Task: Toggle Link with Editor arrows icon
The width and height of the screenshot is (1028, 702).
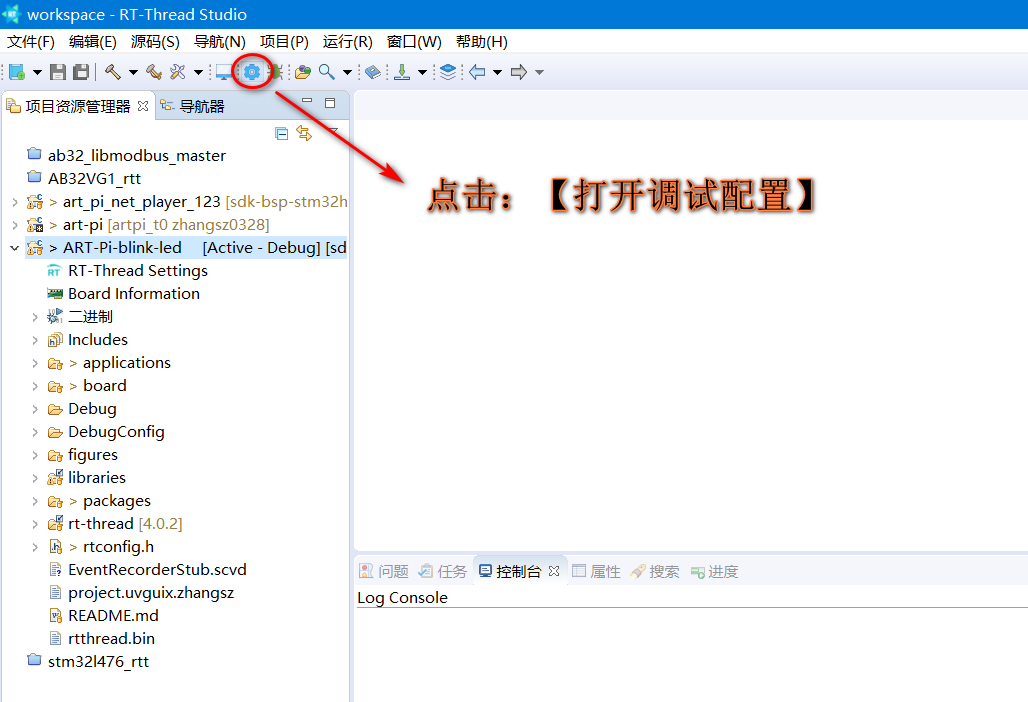Action: [x=304, y=133]
